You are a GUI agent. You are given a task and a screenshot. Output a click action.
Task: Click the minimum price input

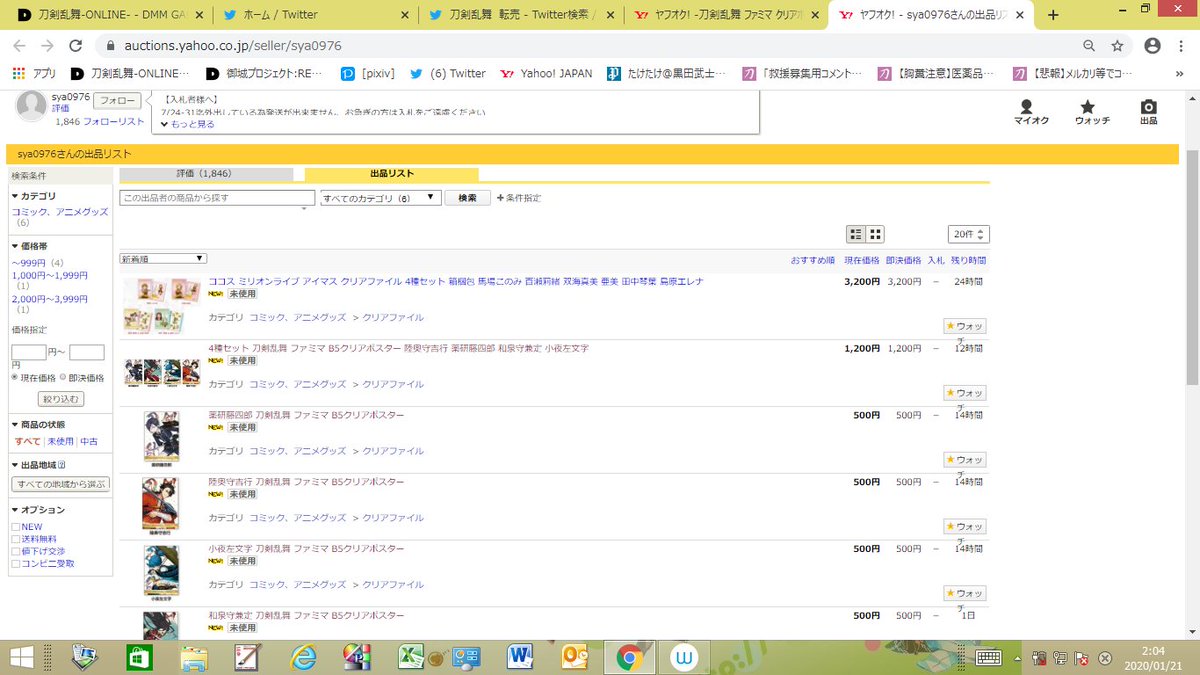coord(28,352)
